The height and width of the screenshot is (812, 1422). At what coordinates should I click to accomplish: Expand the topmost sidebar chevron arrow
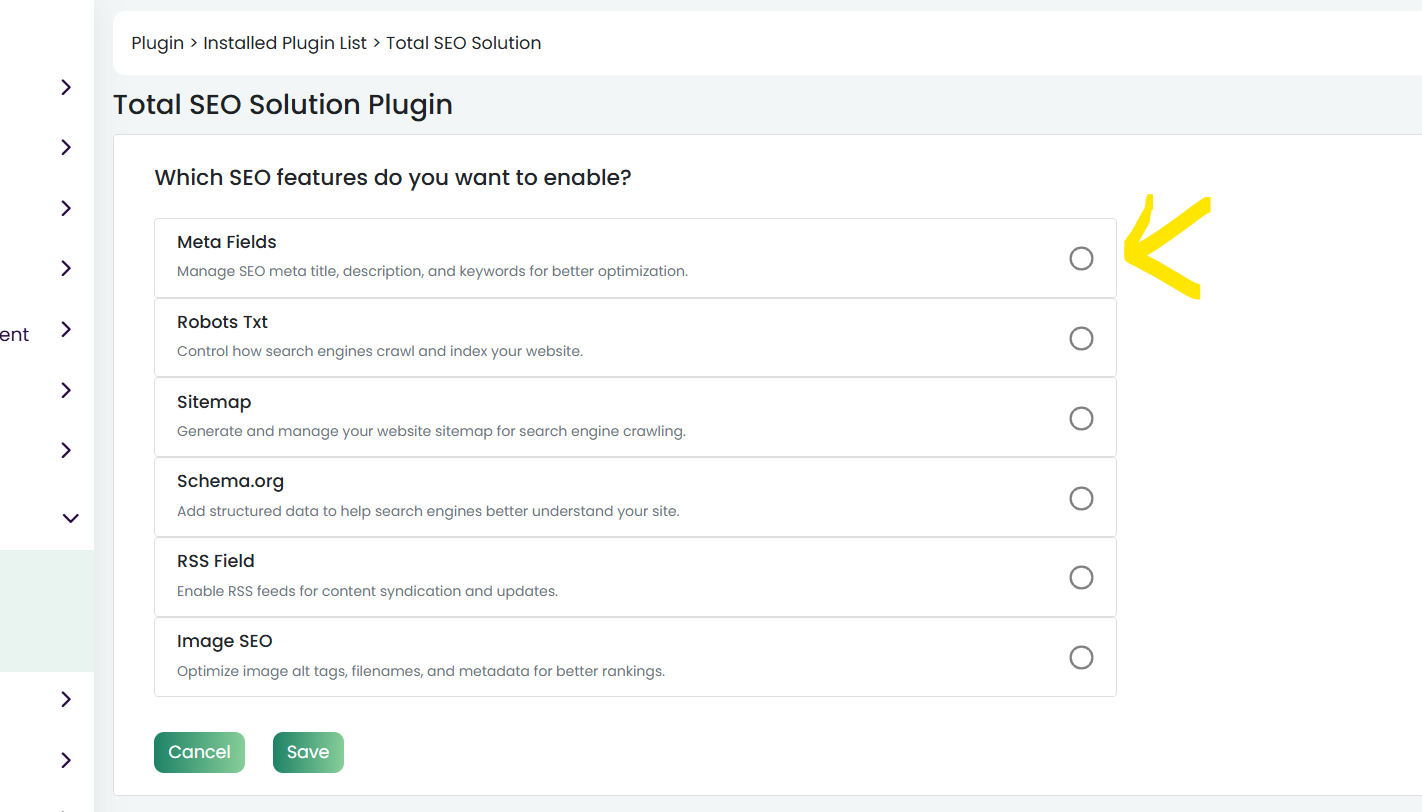pos(66,87)
